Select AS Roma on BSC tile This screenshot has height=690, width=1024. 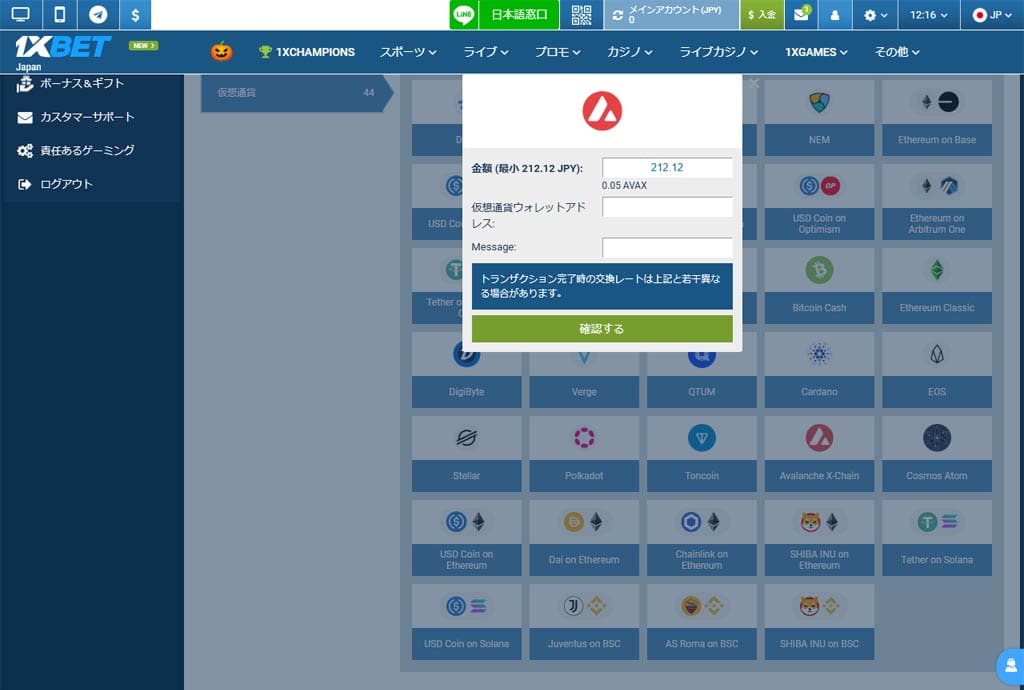pyautogui.click(x=701, y=622)
